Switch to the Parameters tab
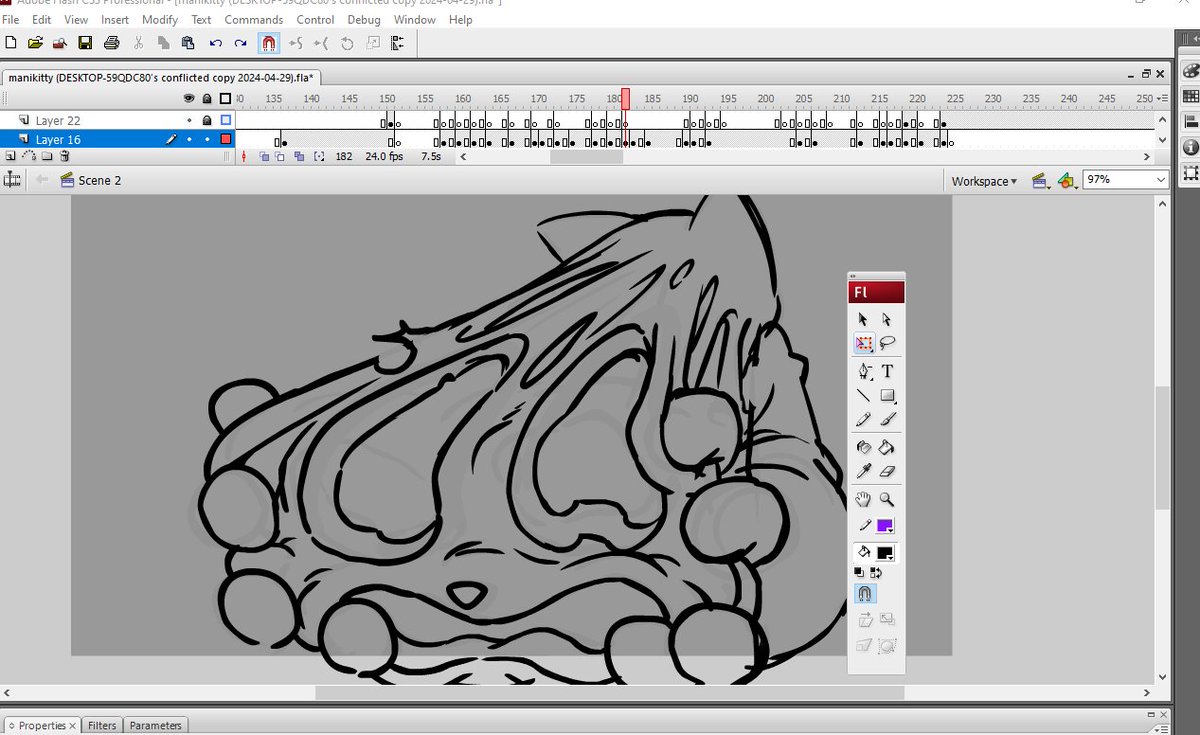The image size is (1200, 735). [156, 726]
